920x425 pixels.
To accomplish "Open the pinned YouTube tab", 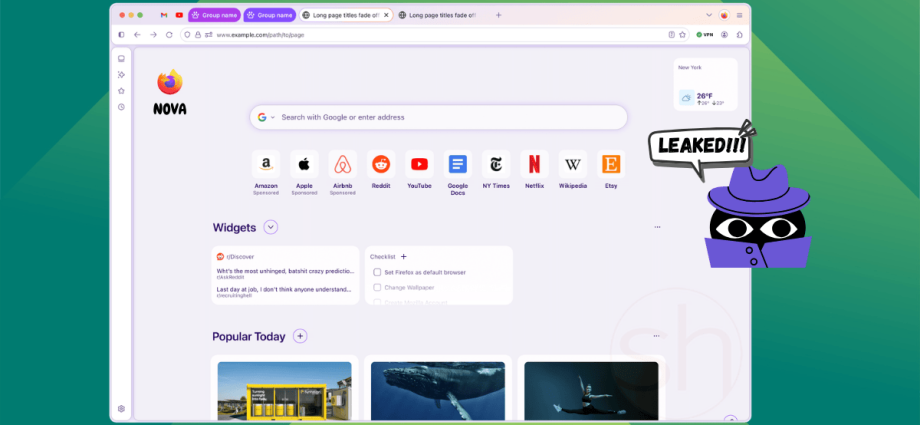I will [x=180, y=15].
